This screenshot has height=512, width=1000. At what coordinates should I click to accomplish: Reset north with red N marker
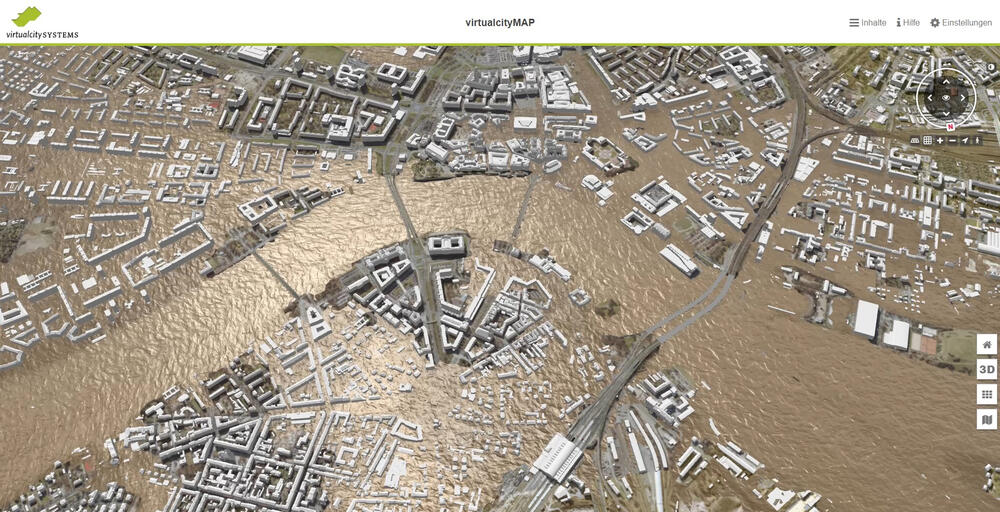pyautogui.click(x=949, y=127)
